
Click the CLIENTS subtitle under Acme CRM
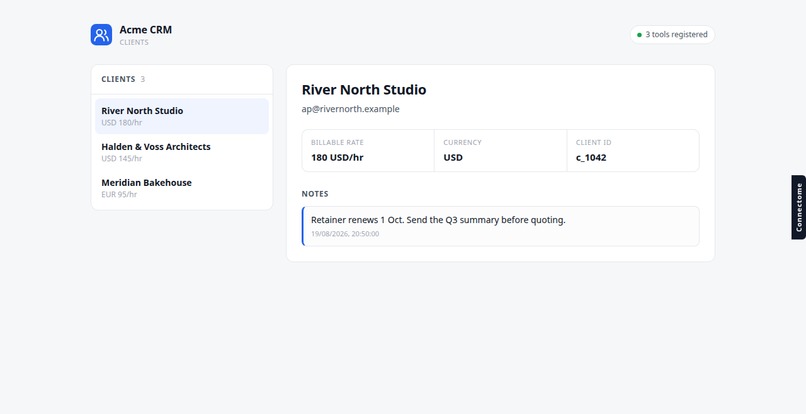134,42
